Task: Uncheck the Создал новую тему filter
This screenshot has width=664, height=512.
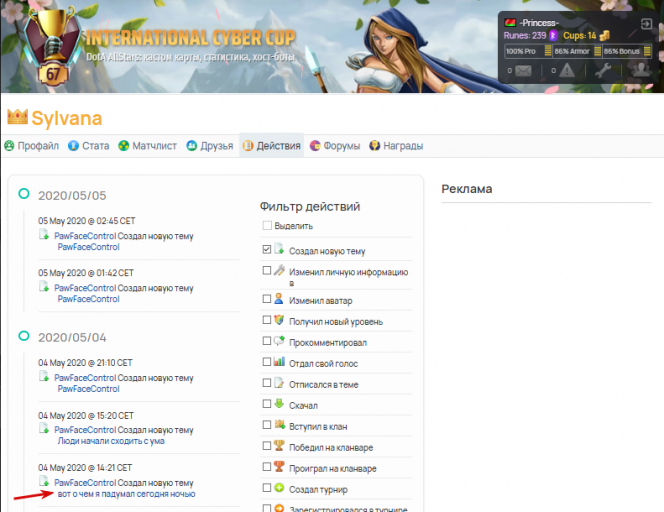Action: 267,249
